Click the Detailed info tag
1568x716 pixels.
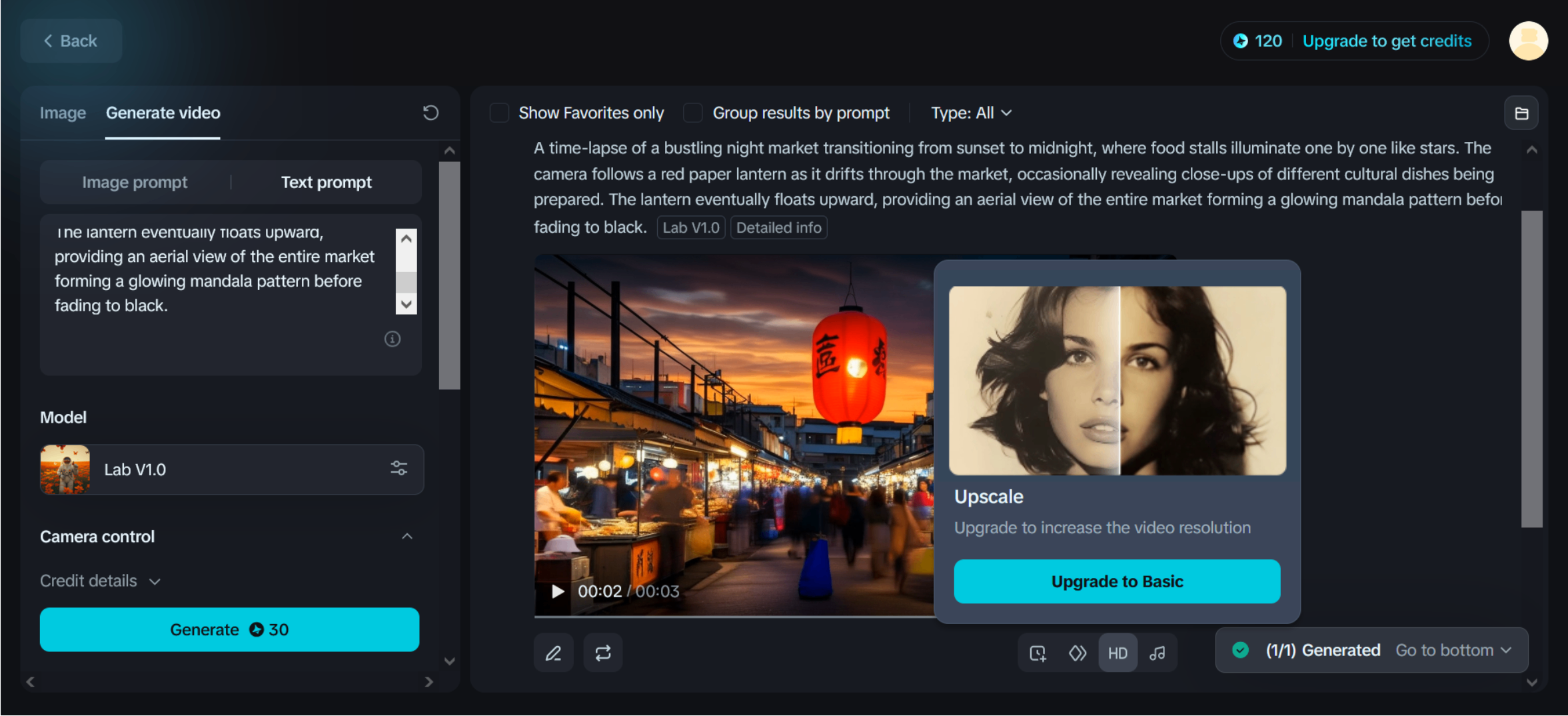(x=778, y=228)
